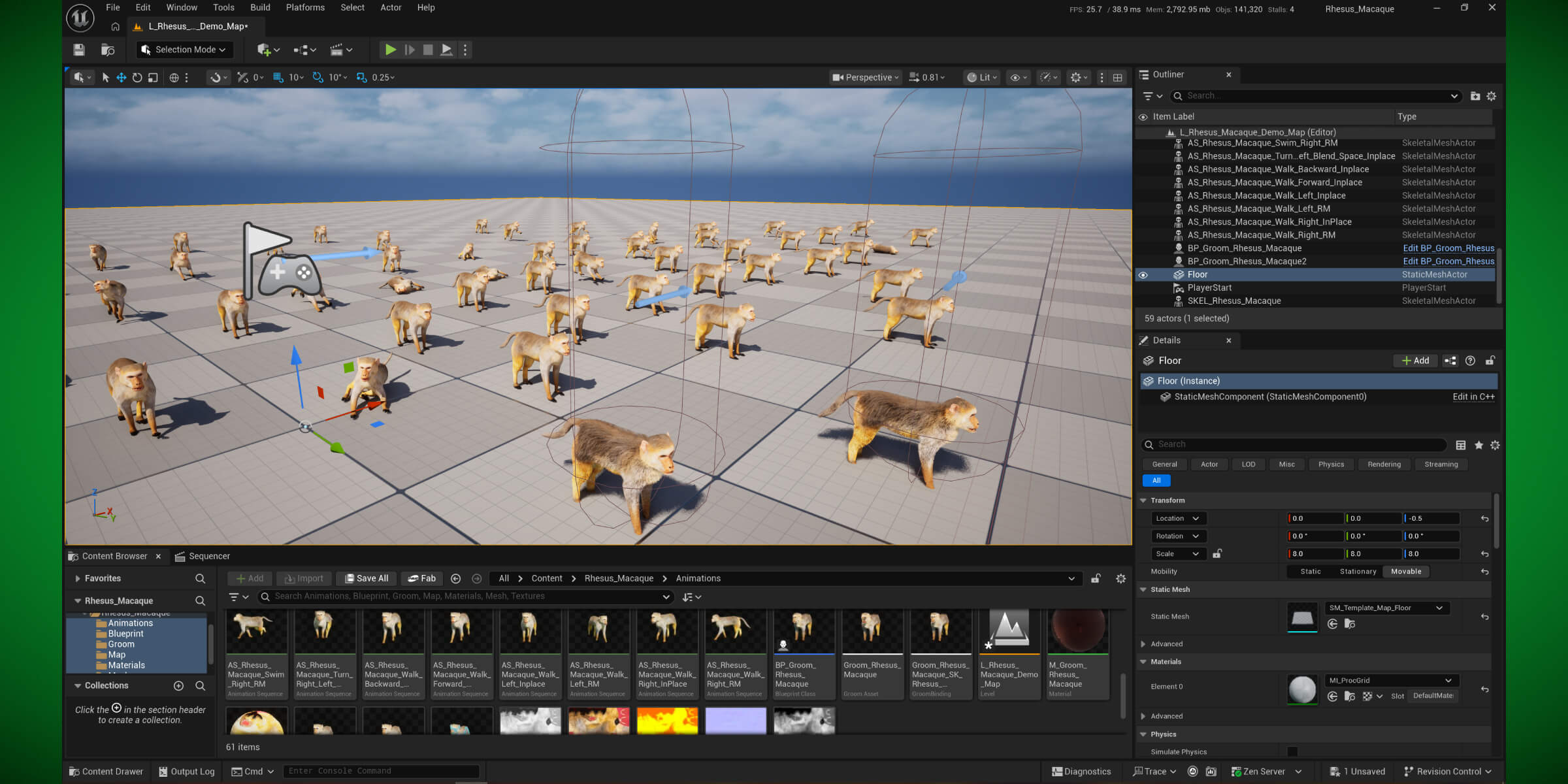Image resolution: width=1568 pixels, height=784 pixels.
Task: Lock the Details panel via padlock icon
Action: click(1490, 361)
